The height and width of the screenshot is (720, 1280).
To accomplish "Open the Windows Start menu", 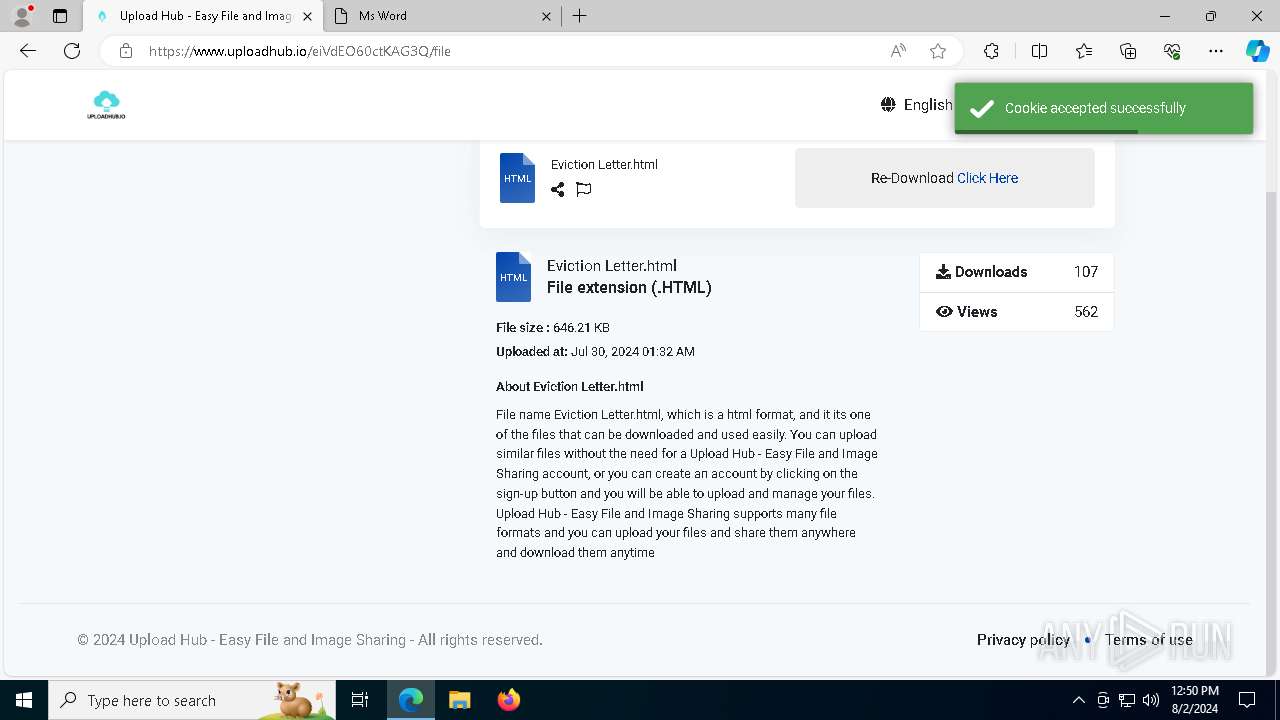I will 24,700.
